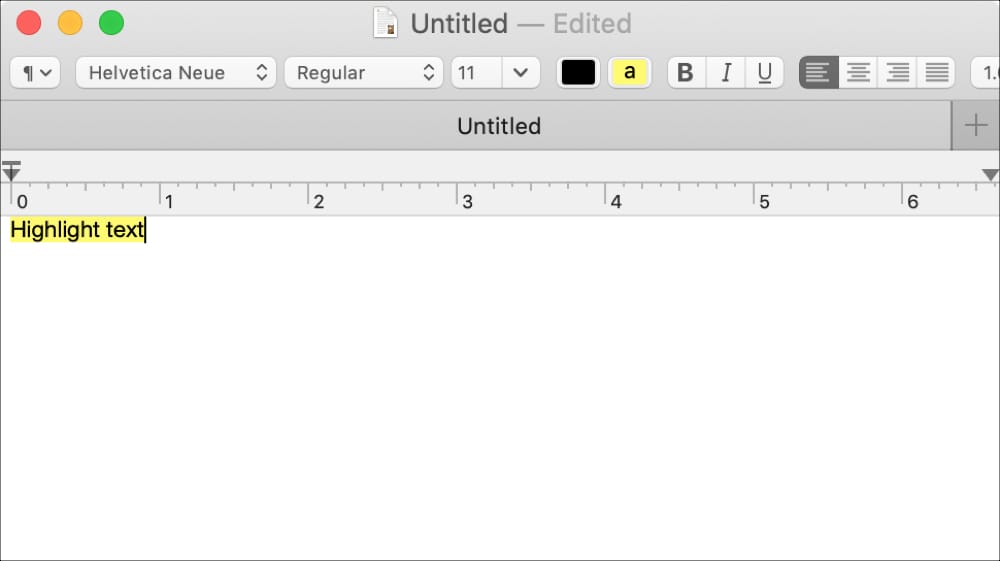Toggle underline formatting button
This screenshot has height=561, width=1000.
[x=764, y=73]
